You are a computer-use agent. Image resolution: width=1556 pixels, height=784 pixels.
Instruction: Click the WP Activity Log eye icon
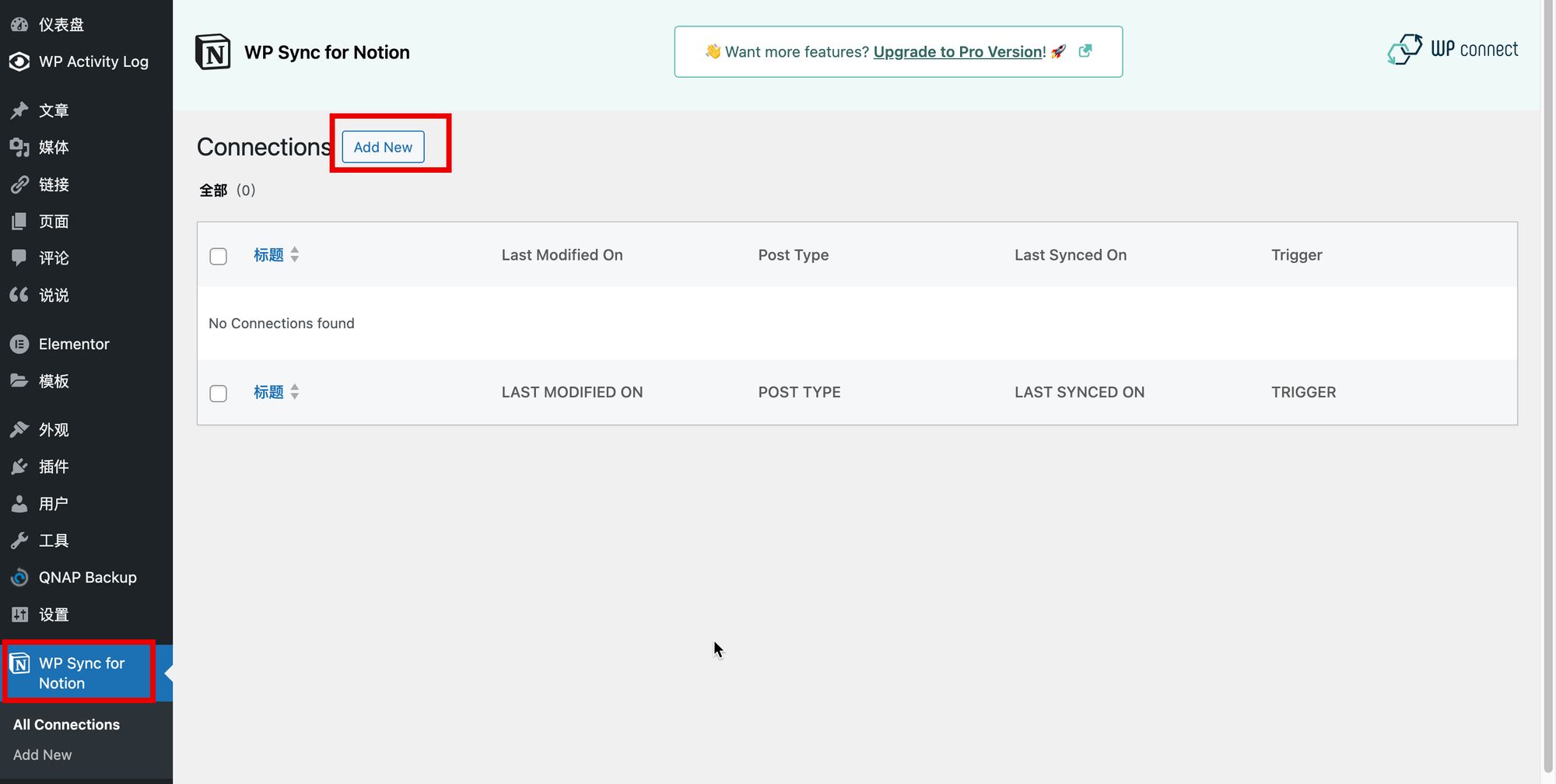19,61
